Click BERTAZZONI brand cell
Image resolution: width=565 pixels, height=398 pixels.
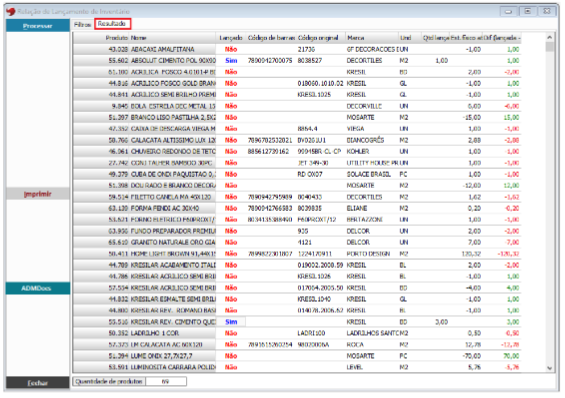tap(372, 220)
